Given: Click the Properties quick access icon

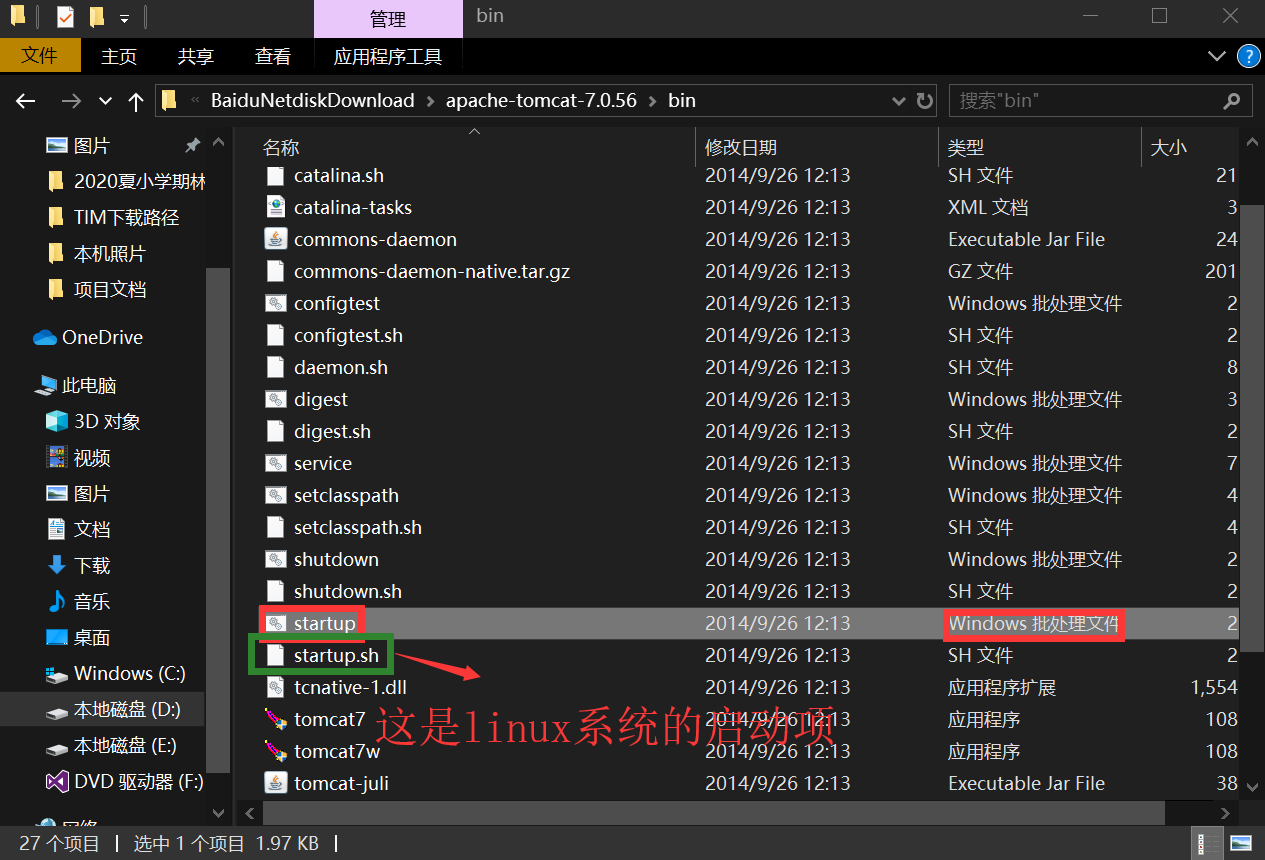Looking at the screenshot, I should point(65,17).
